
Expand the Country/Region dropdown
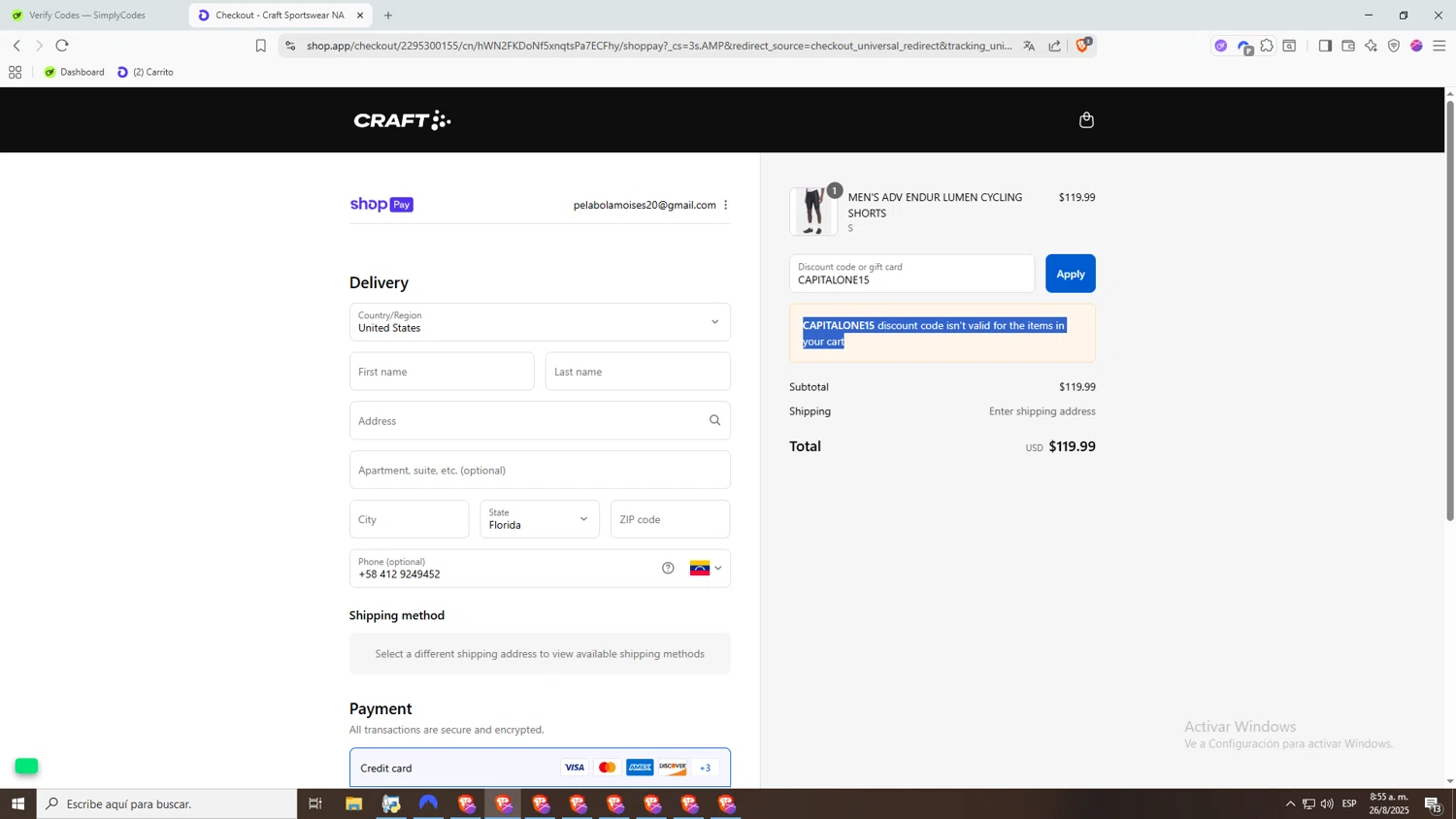540,322
